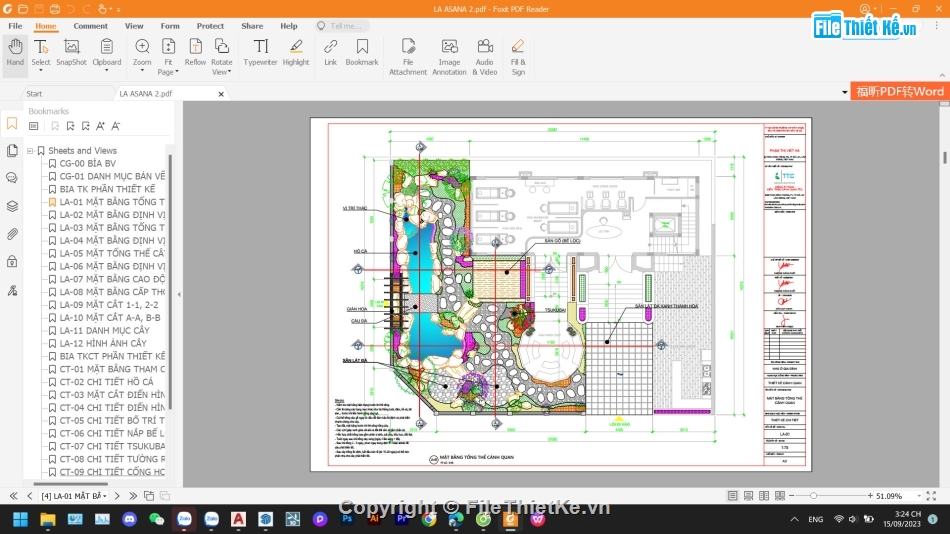This screenshot has width=950, height=534.
Task: Open the zoom percentage dropdown
Action: coord(919,496)
